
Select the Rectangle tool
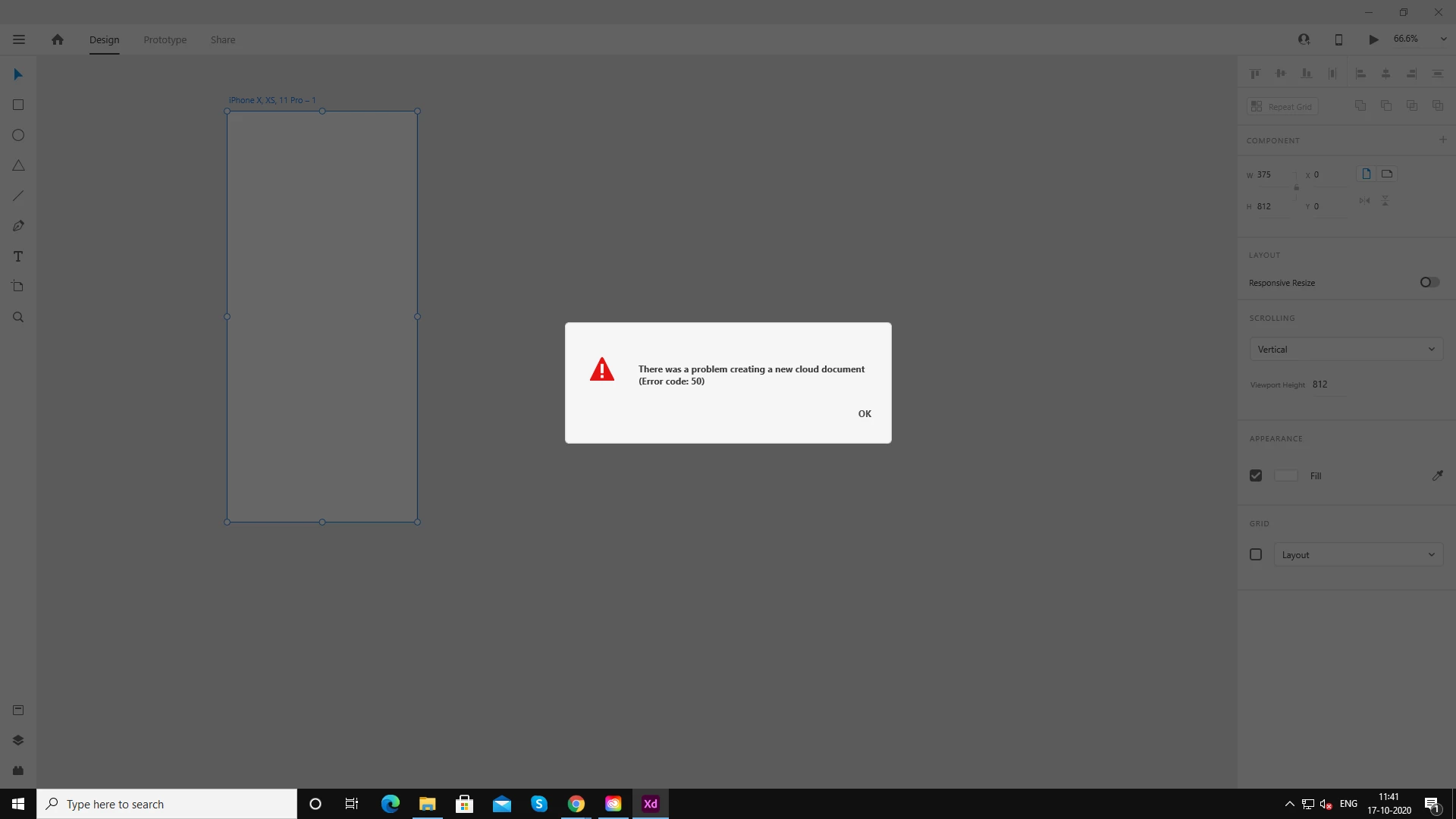click(x=18, y=105)
